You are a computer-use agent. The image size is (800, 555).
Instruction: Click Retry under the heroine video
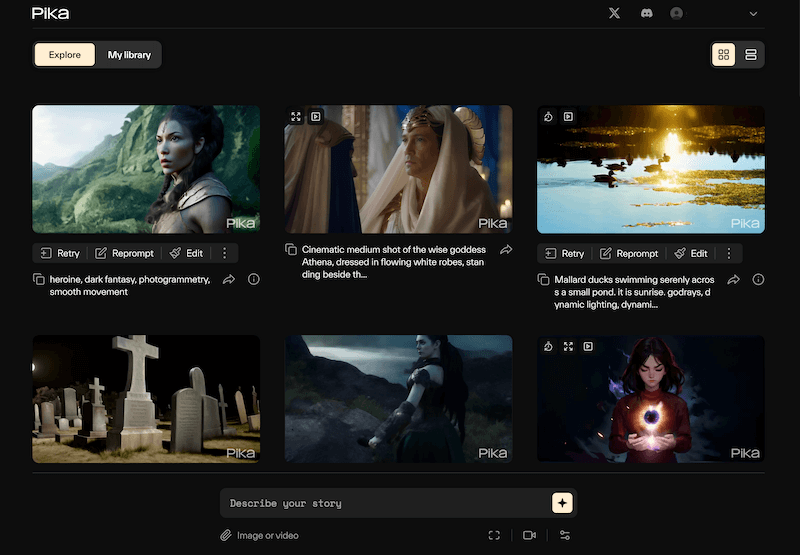(59, 253)
